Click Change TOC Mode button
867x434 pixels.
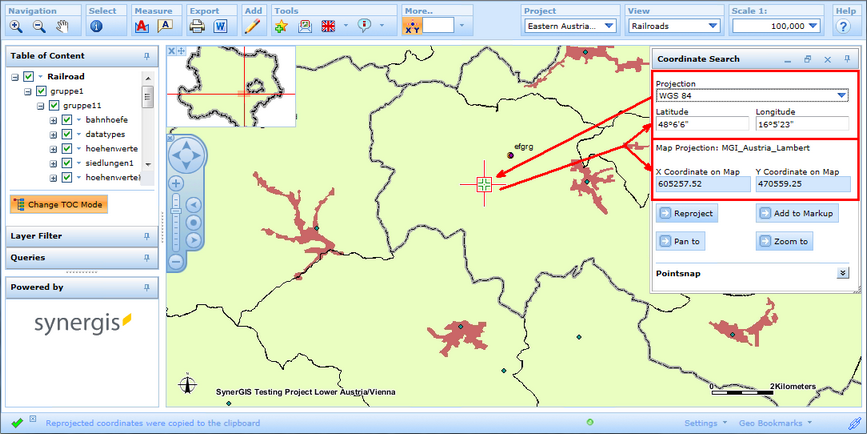coord(59,205)
